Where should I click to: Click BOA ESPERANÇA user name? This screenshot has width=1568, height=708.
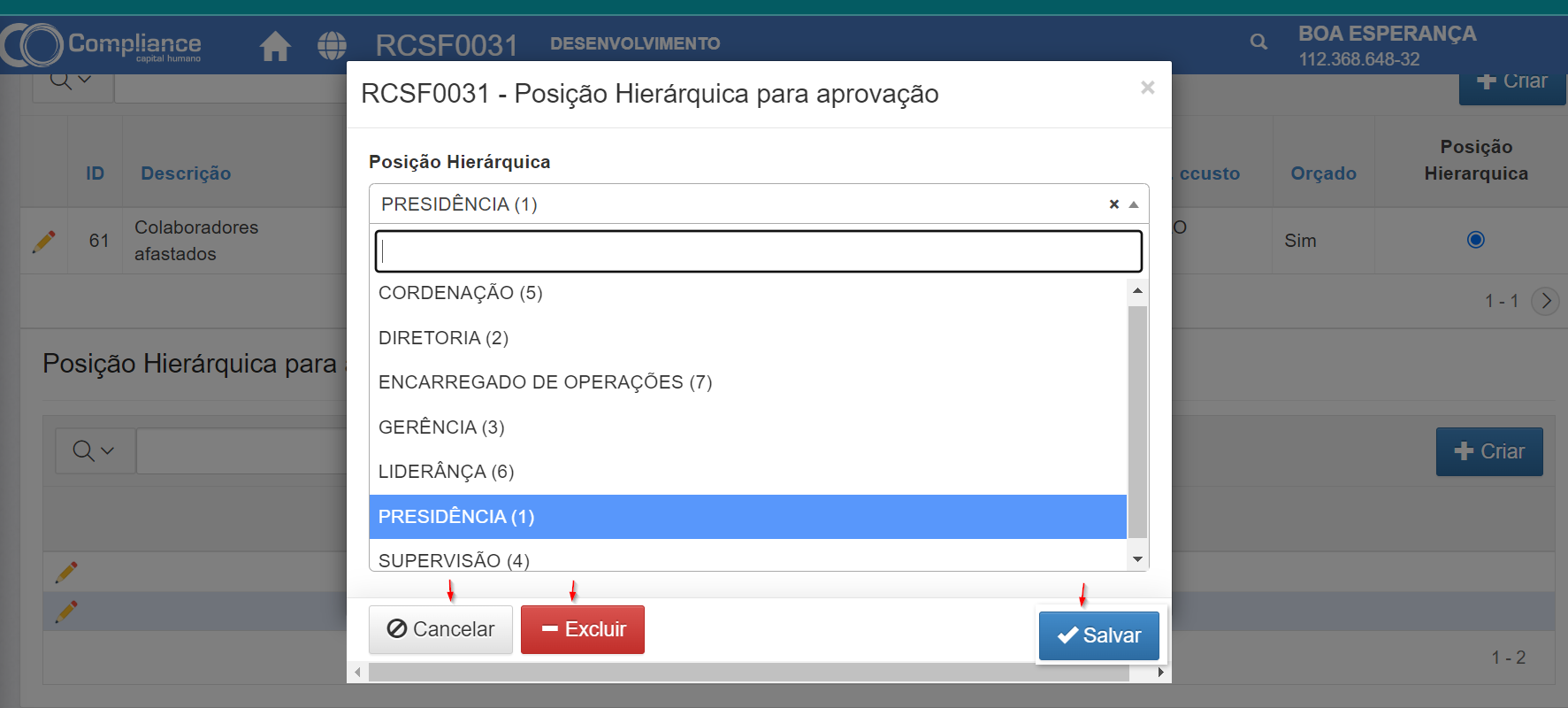coord(1387,34)
